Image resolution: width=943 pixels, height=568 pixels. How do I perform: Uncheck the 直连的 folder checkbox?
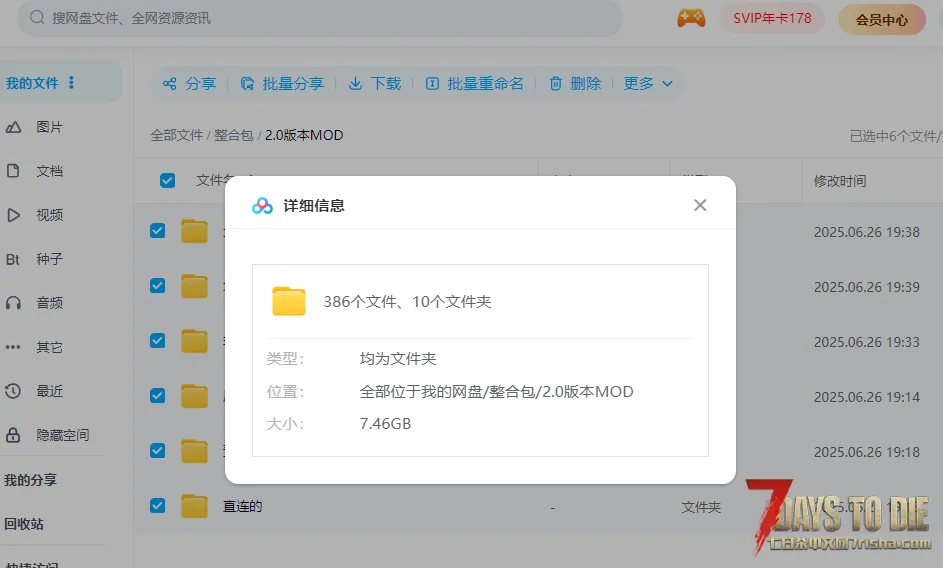158,505
